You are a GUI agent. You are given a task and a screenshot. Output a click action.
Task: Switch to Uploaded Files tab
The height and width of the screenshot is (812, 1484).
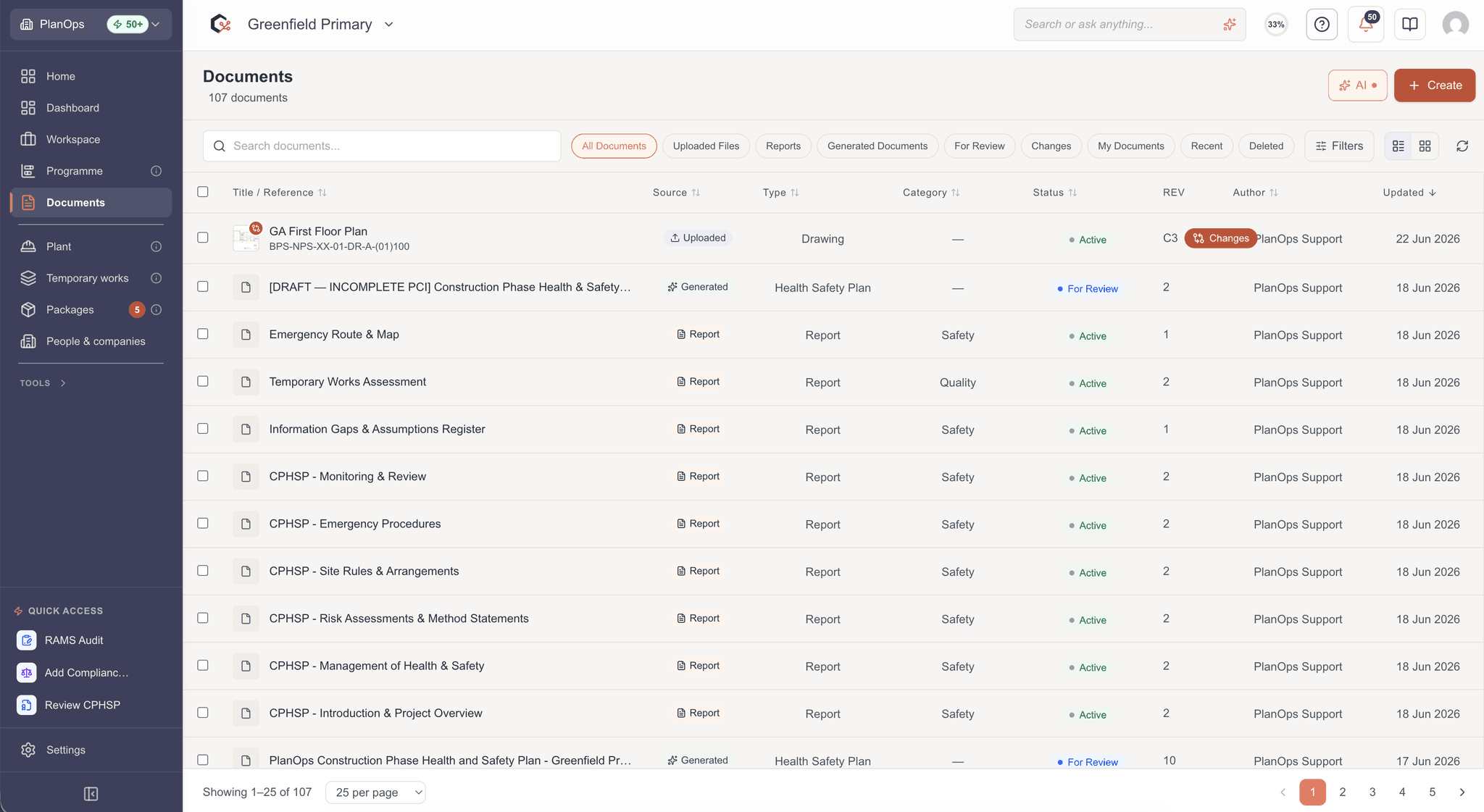click(706, 146)
